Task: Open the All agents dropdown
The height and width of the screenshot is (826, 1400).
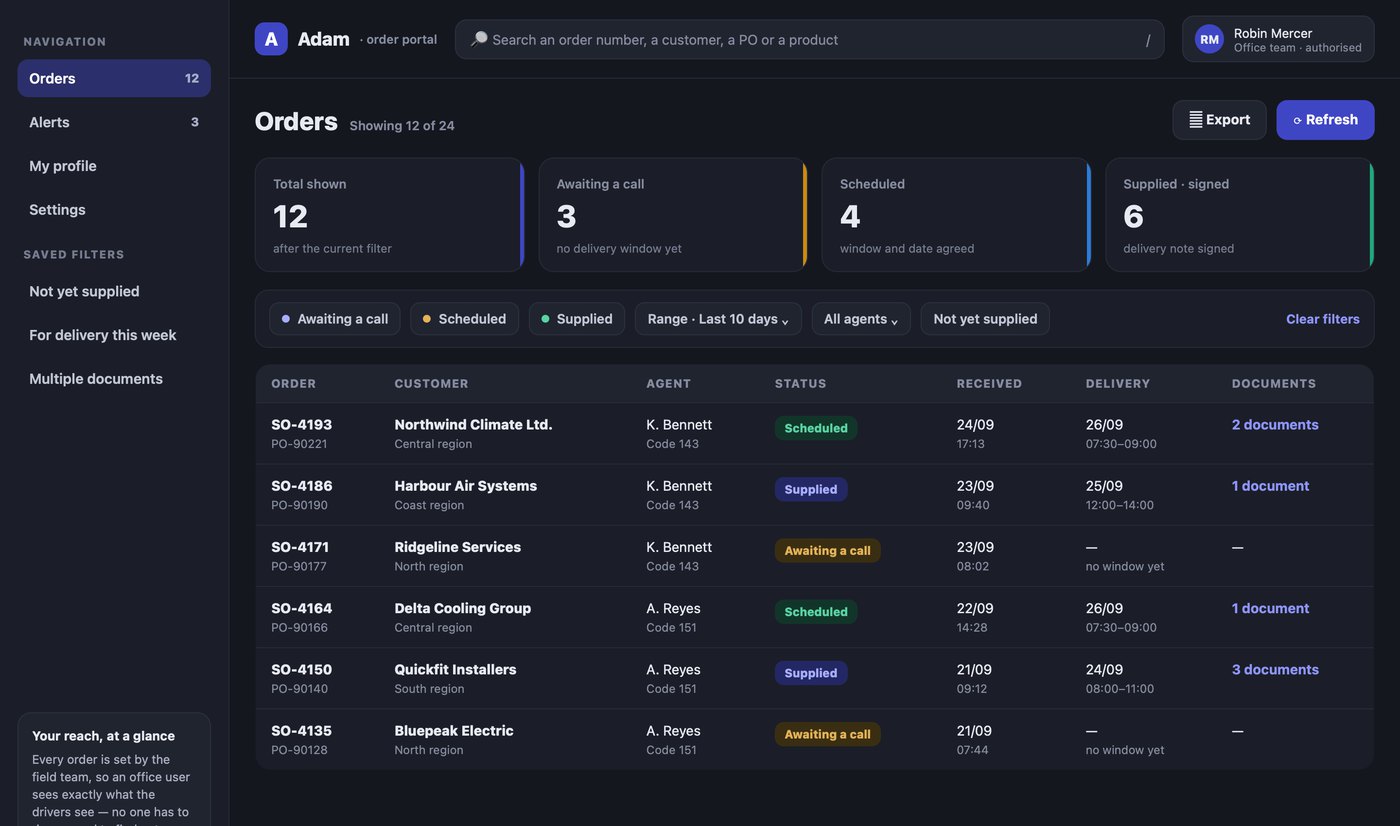Action: pos(861,319)
